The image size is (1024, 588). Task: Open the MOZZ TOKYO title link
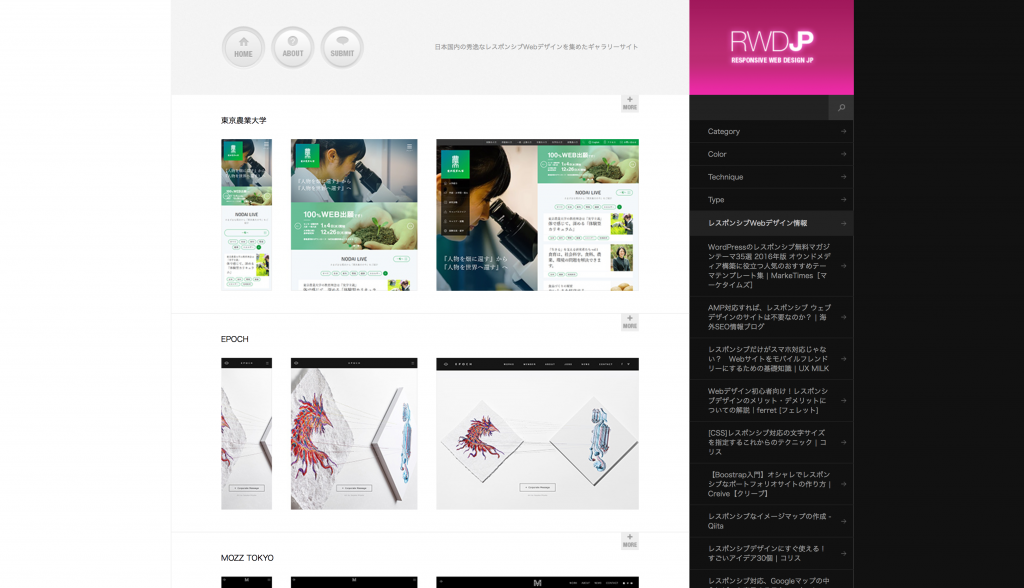[247, 558]
